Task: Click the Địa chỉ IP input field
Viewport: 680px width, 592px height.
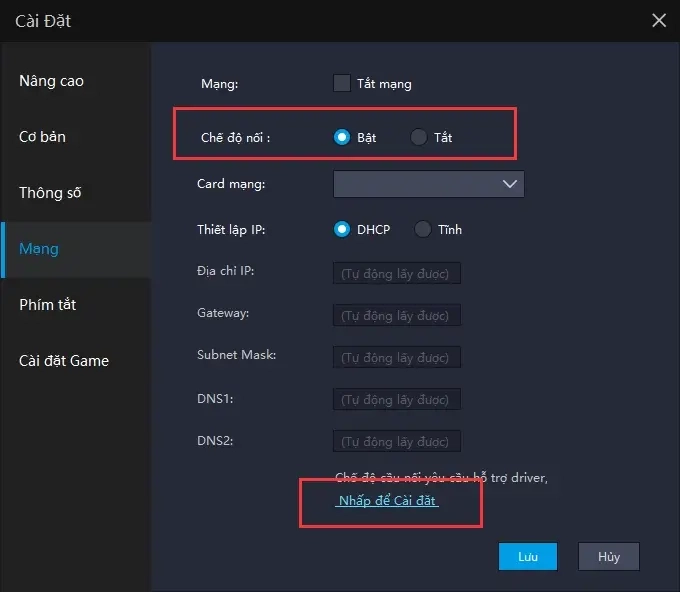Action: (397, 273)
